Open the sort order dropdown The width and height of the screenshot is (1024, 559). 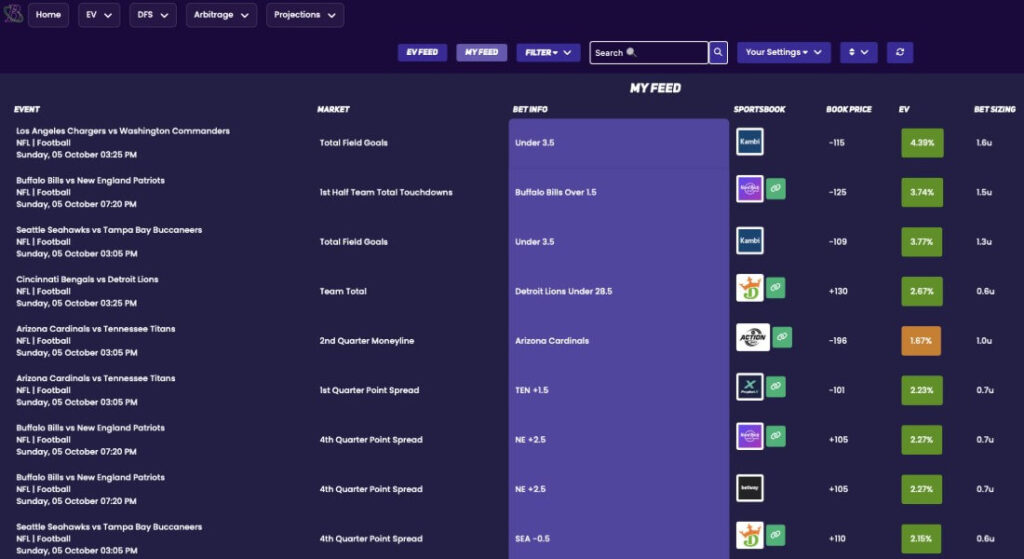(858, 52)
